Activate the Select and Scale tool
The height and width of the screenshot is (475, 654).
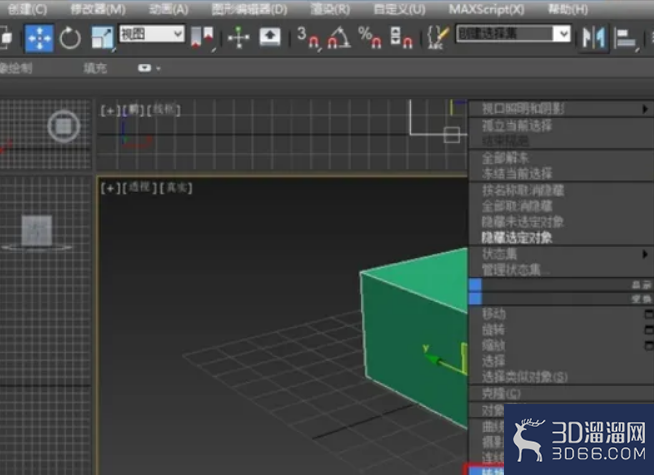tap(102, 38)
